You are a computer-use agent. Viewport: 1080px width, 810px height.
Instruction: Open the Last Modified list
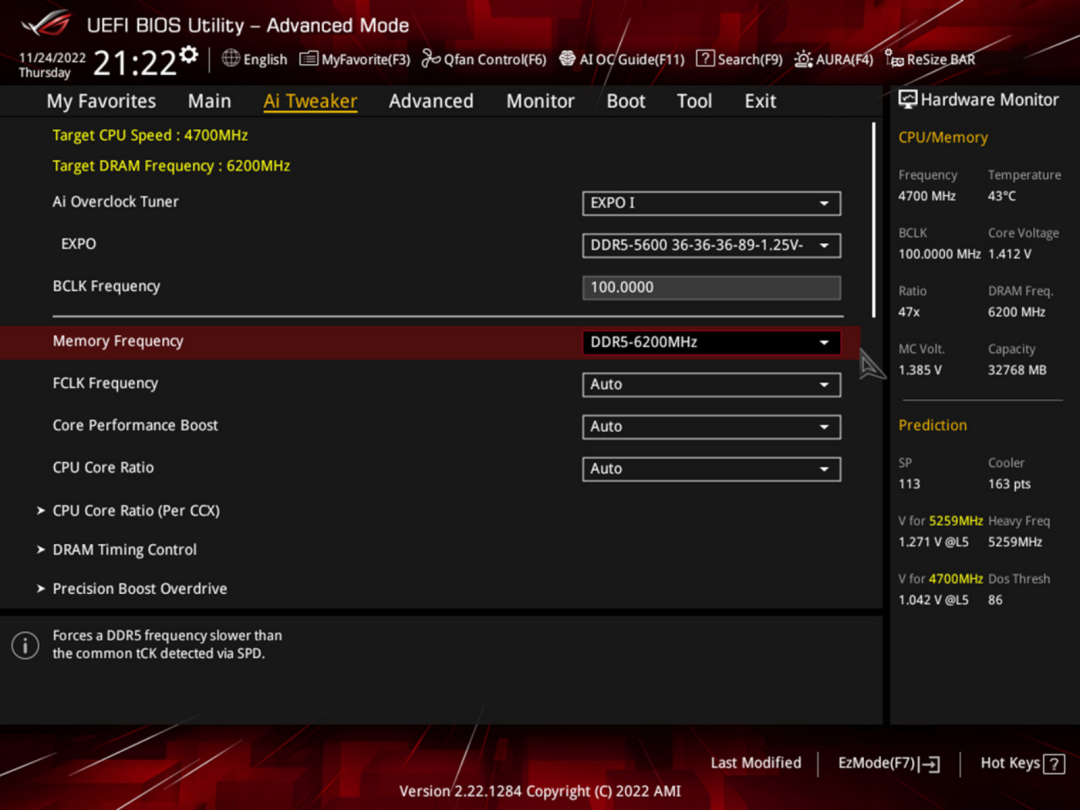coord(756,762)
